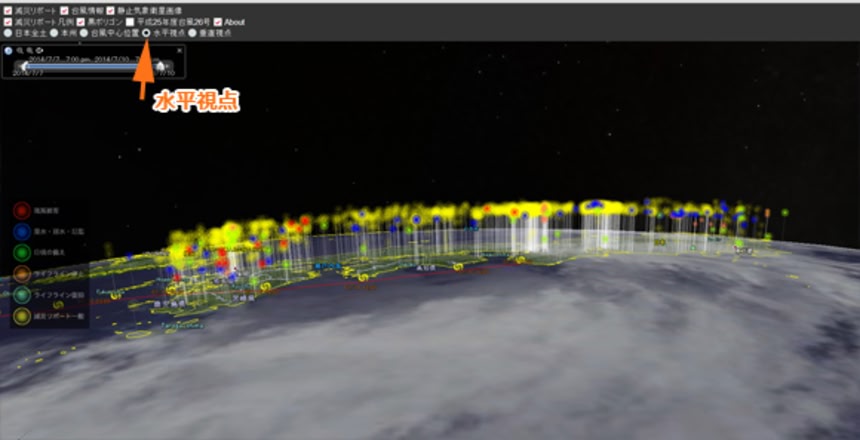
Task: Enable the 平成25年度台風26号 checkbox
Action: click(x=129, y=21)
